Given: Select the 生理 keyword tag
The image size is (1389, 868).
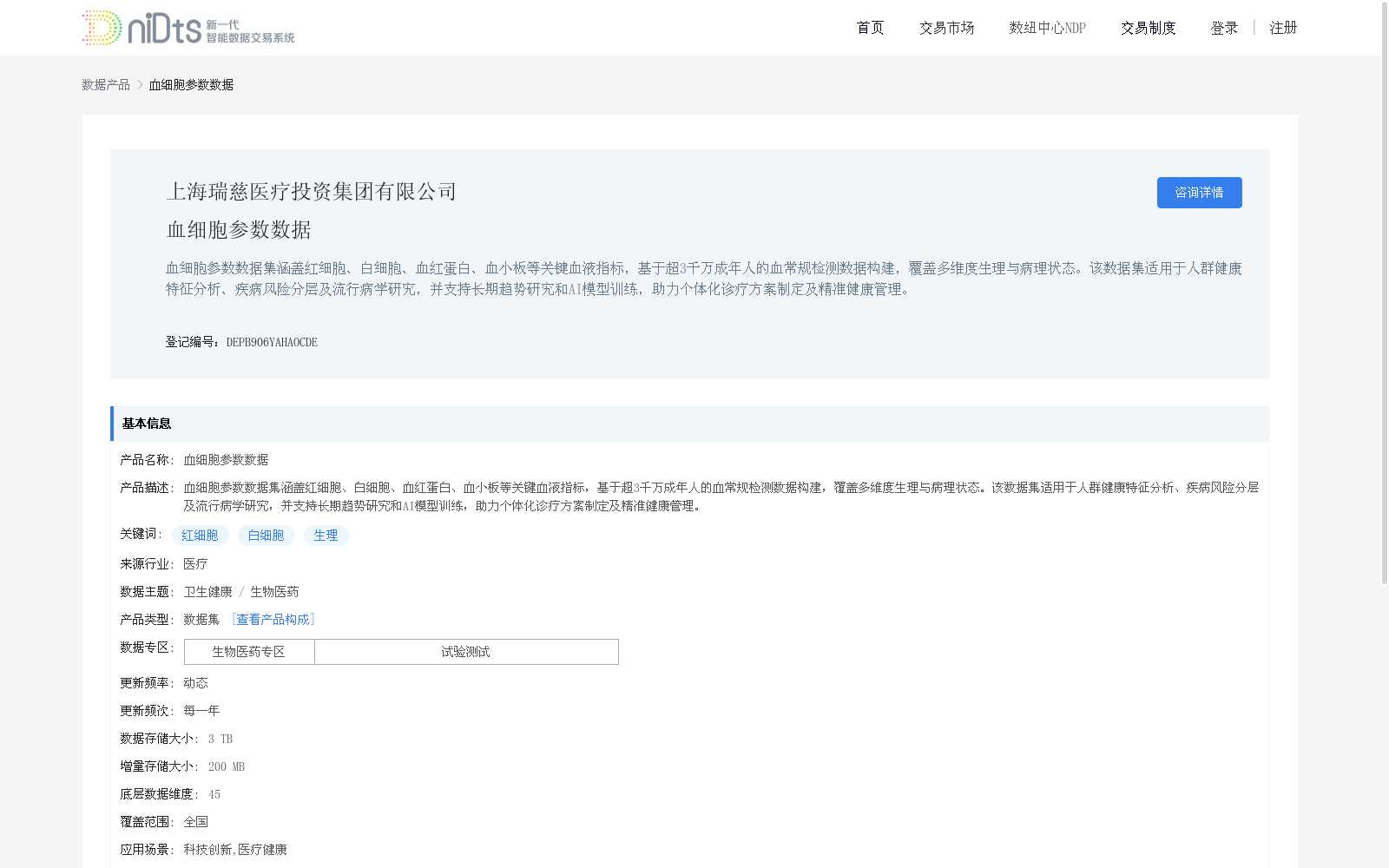Looking at the screenshot, I should pyautogui.click(x=326, y=536).
